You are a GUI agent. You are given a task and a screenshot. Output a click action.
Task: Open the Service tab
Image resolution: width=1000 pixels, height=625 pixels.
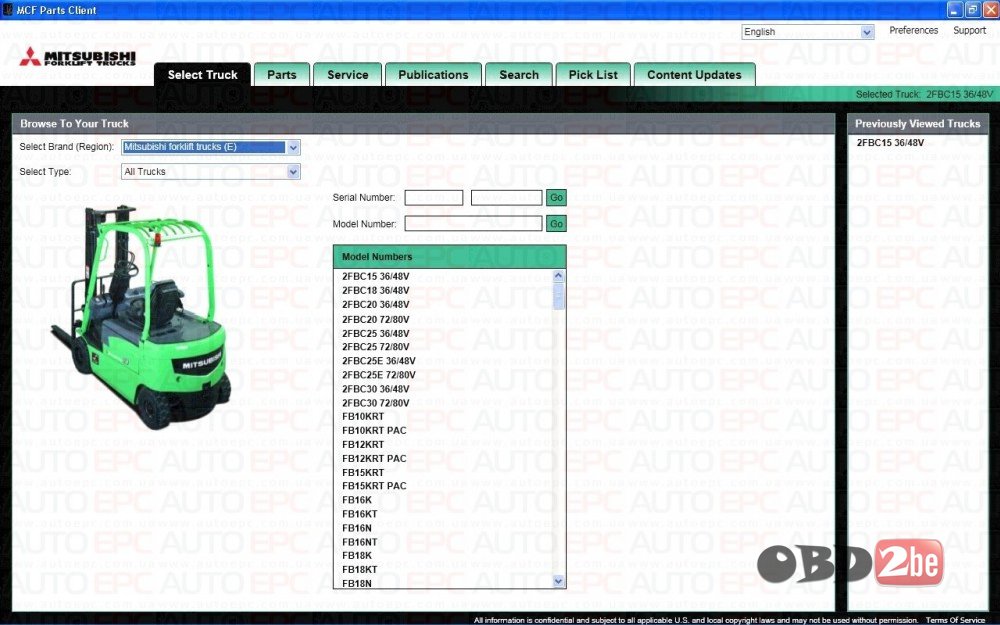348,75
